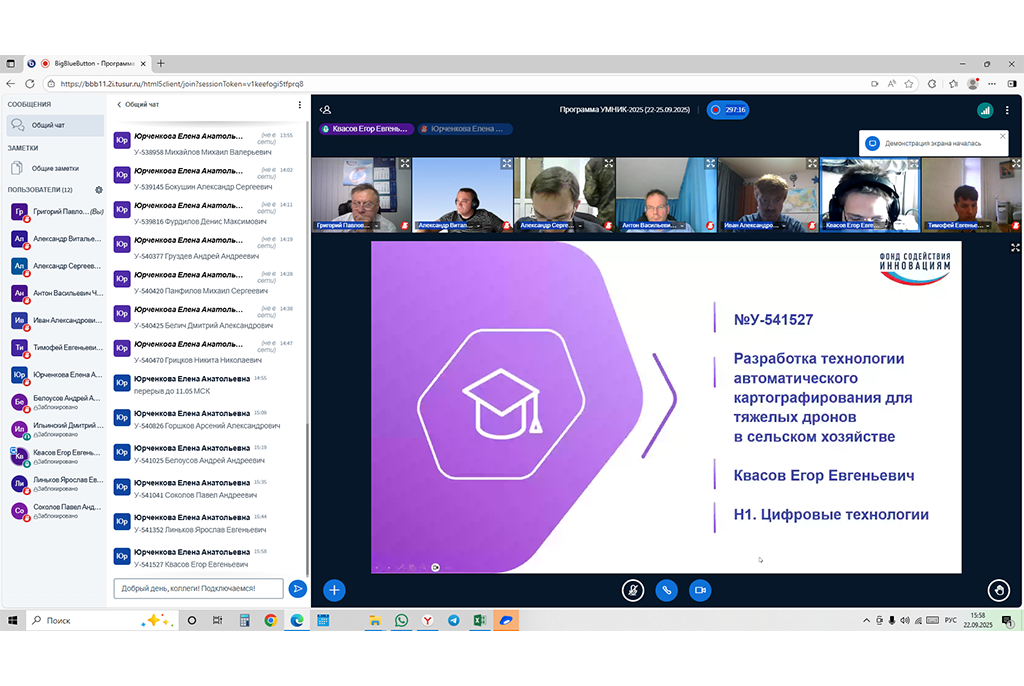Viewport: 1024px width, 686px height.
Task: Fullscreen Антон Васильеви's webcam
Action: click(711, 163)
